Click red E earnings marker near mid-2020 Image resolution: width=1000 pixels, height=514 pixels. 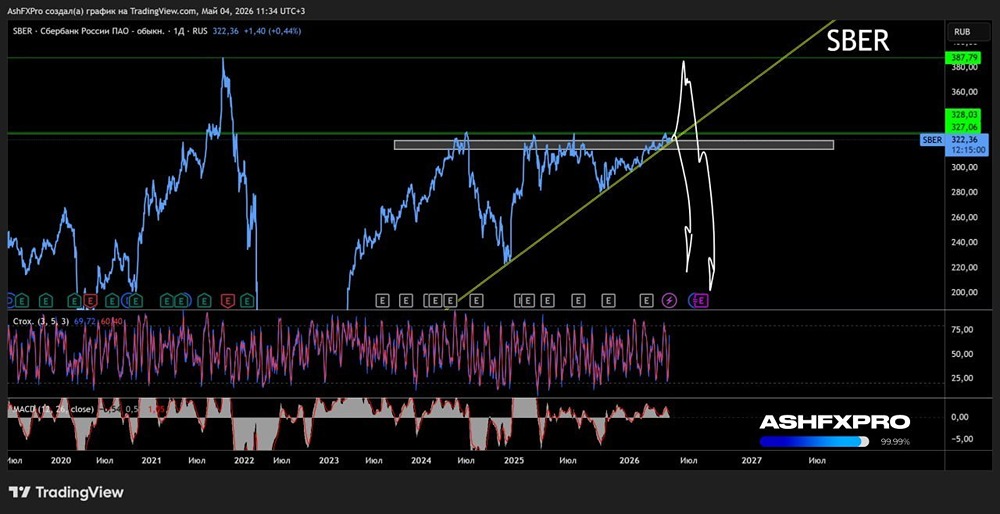(x=91, y=300)
